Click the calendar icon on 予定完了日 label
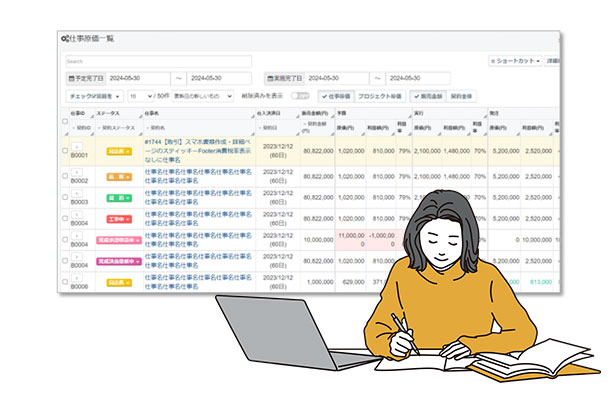This screenshot has width=612, height=396. point(71,78)
